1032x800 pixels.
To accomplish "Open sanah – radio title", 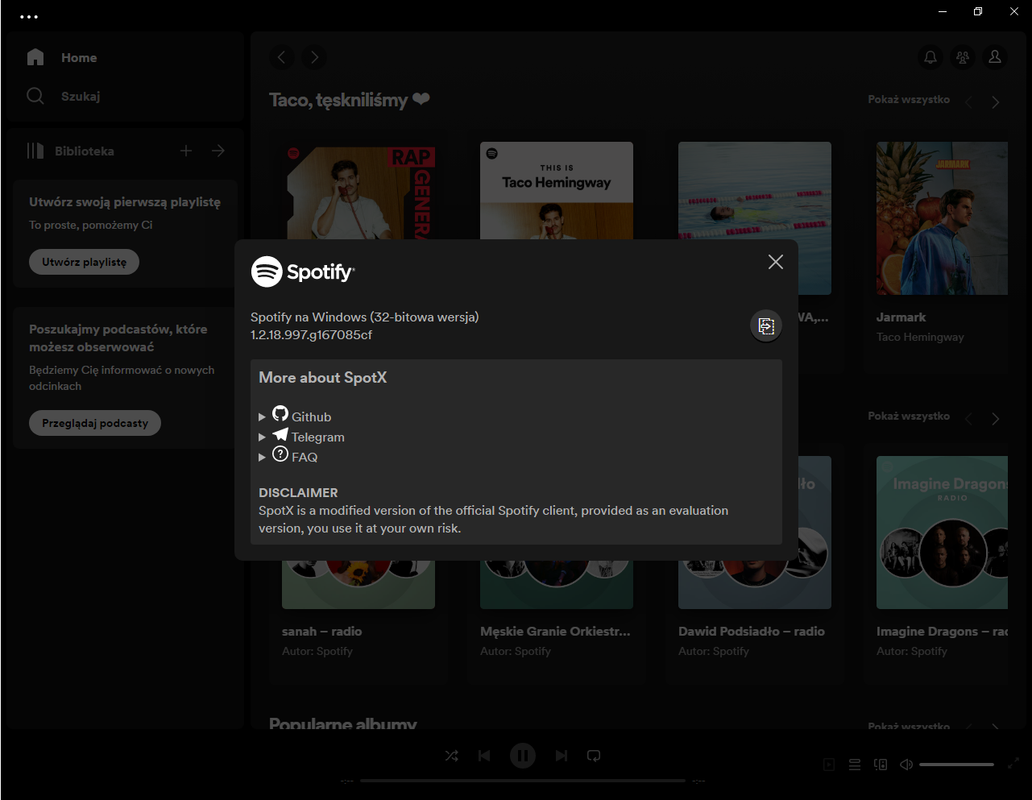I will 322,631.
